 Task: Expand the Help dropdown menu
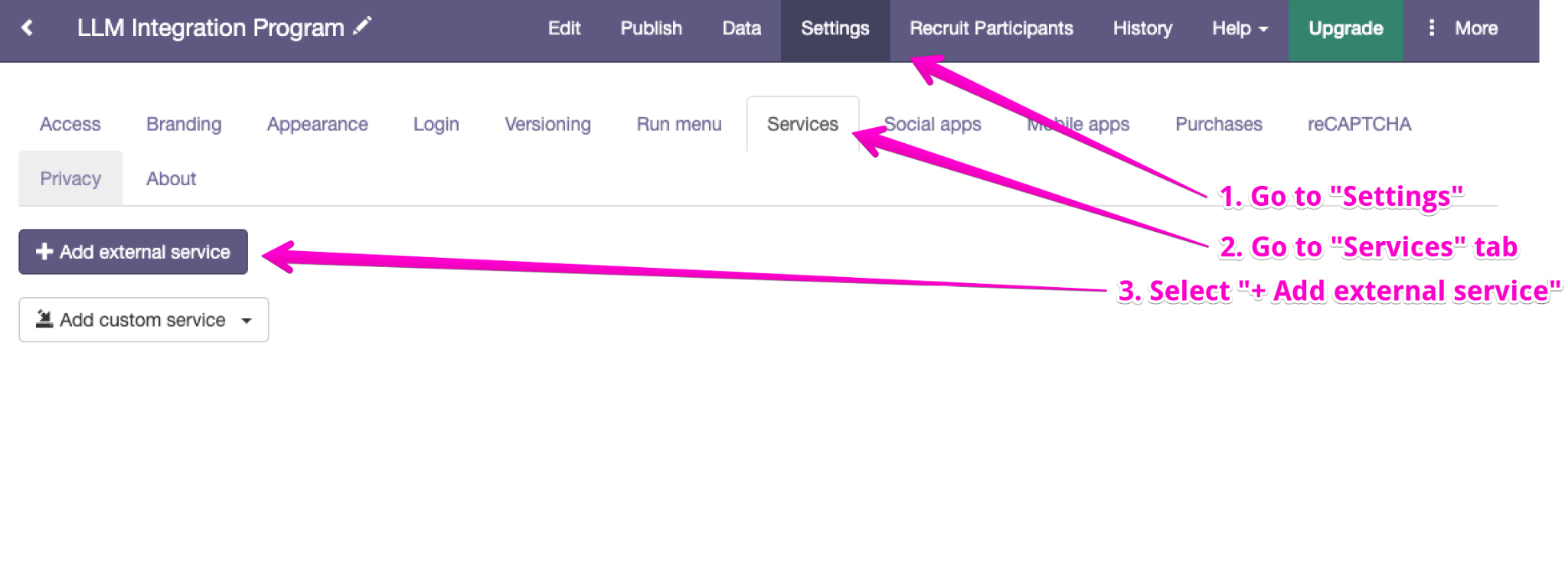pyautogui.click(x=1240, y=29)
